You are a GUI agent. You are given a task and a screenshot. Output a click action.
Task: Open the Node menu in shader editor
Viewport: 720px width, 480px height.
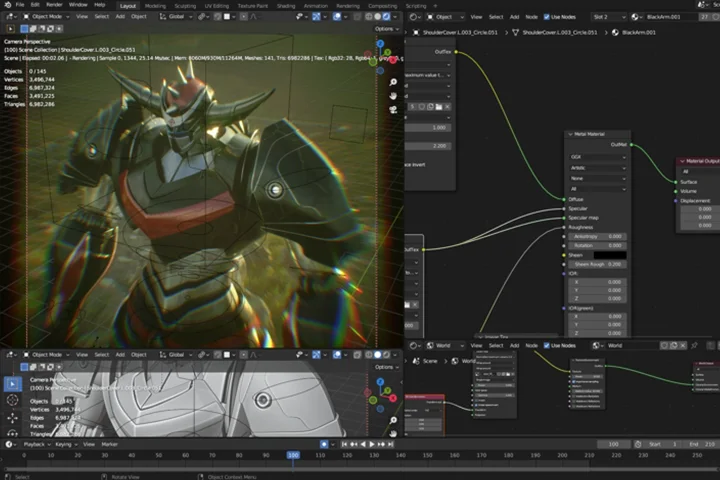click(531, 17)
